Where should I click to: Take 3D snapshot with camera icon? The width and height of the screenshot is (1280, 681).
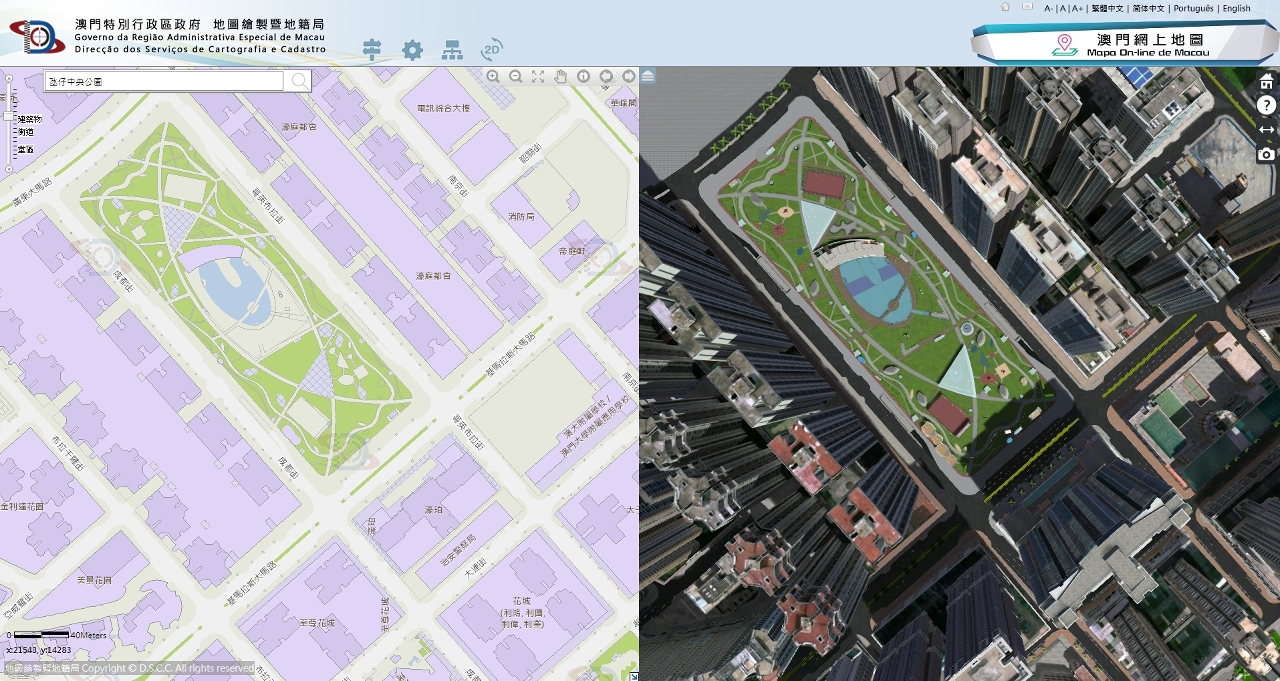coord(1266,154)
